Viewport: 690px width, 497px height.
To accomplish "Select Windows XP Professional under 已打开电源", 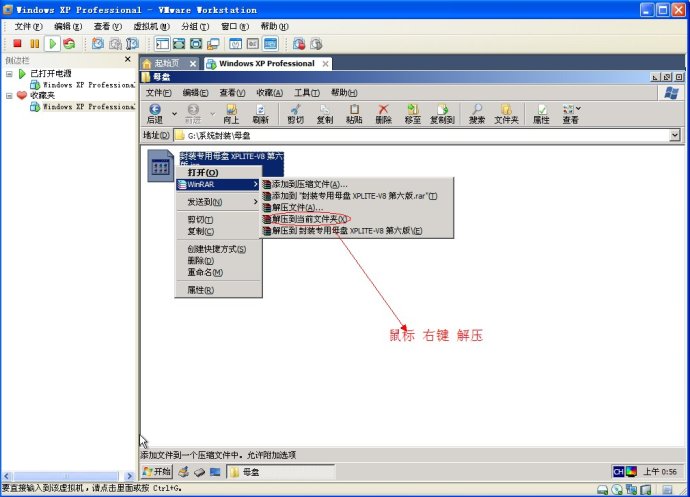I will 83,85.
